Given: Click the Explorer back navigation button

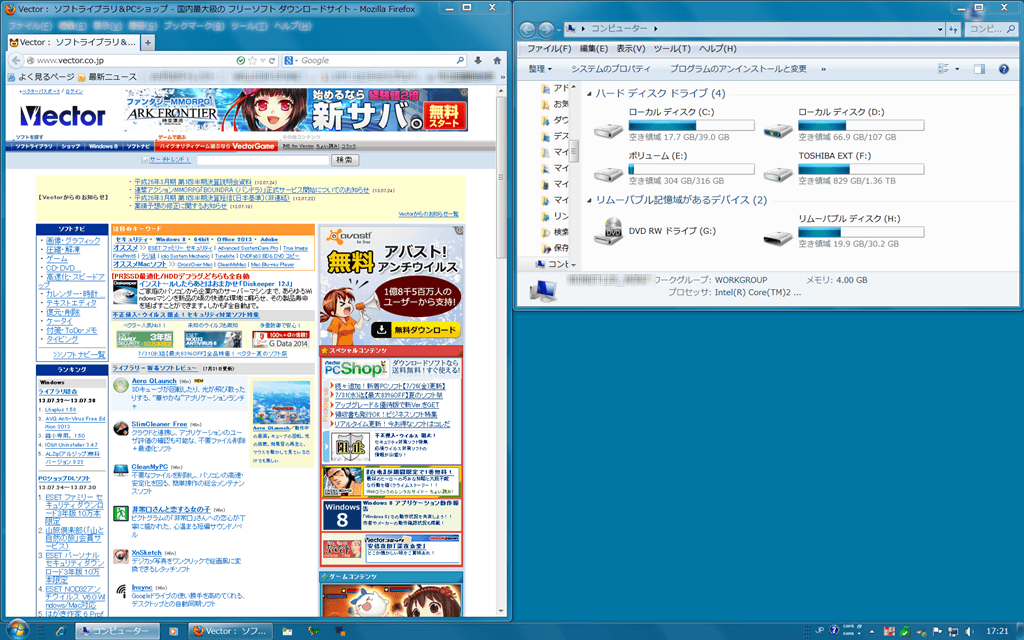Looking at the screenshot, I should coord(527,29).
